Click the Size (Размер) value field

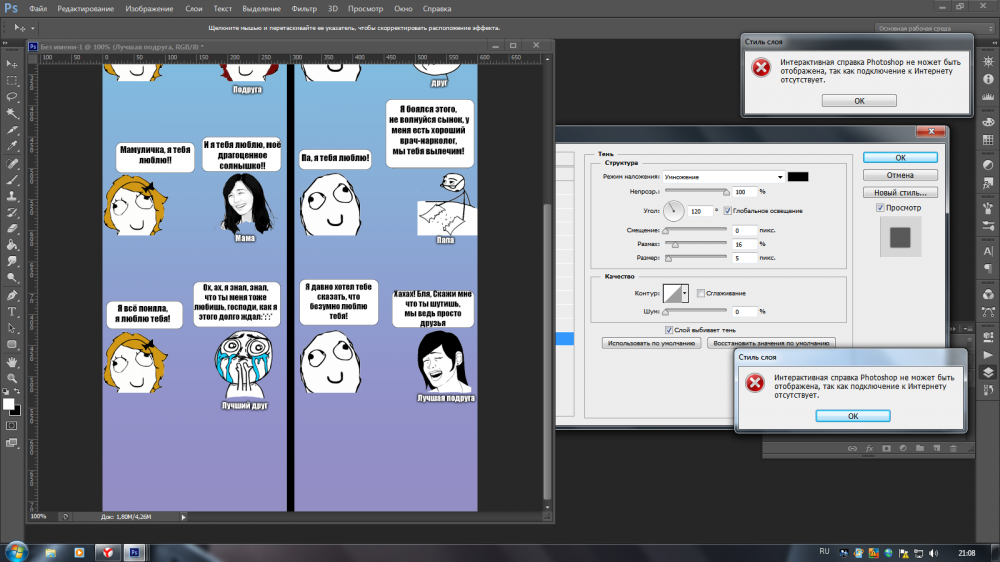coord(744,258)
